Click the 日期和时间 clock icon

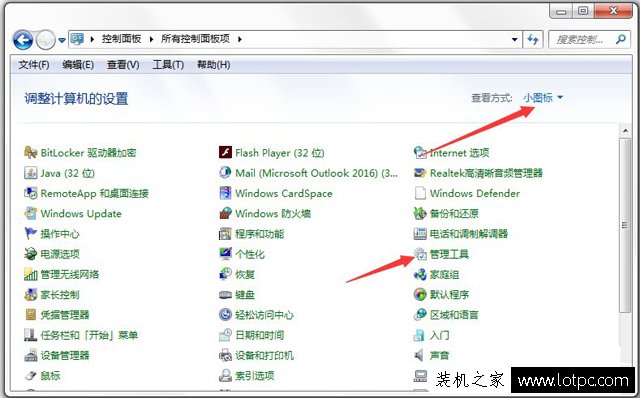pos(225,335)
